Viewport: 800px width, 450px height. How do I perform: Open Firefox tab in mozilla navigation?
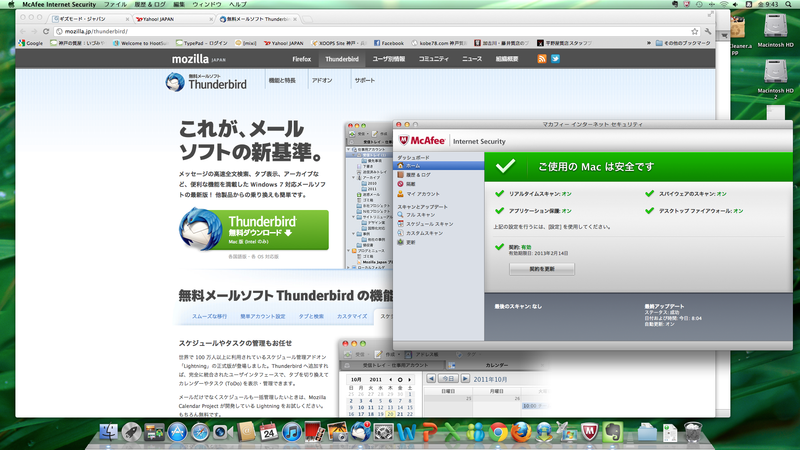tap(302, 59)
